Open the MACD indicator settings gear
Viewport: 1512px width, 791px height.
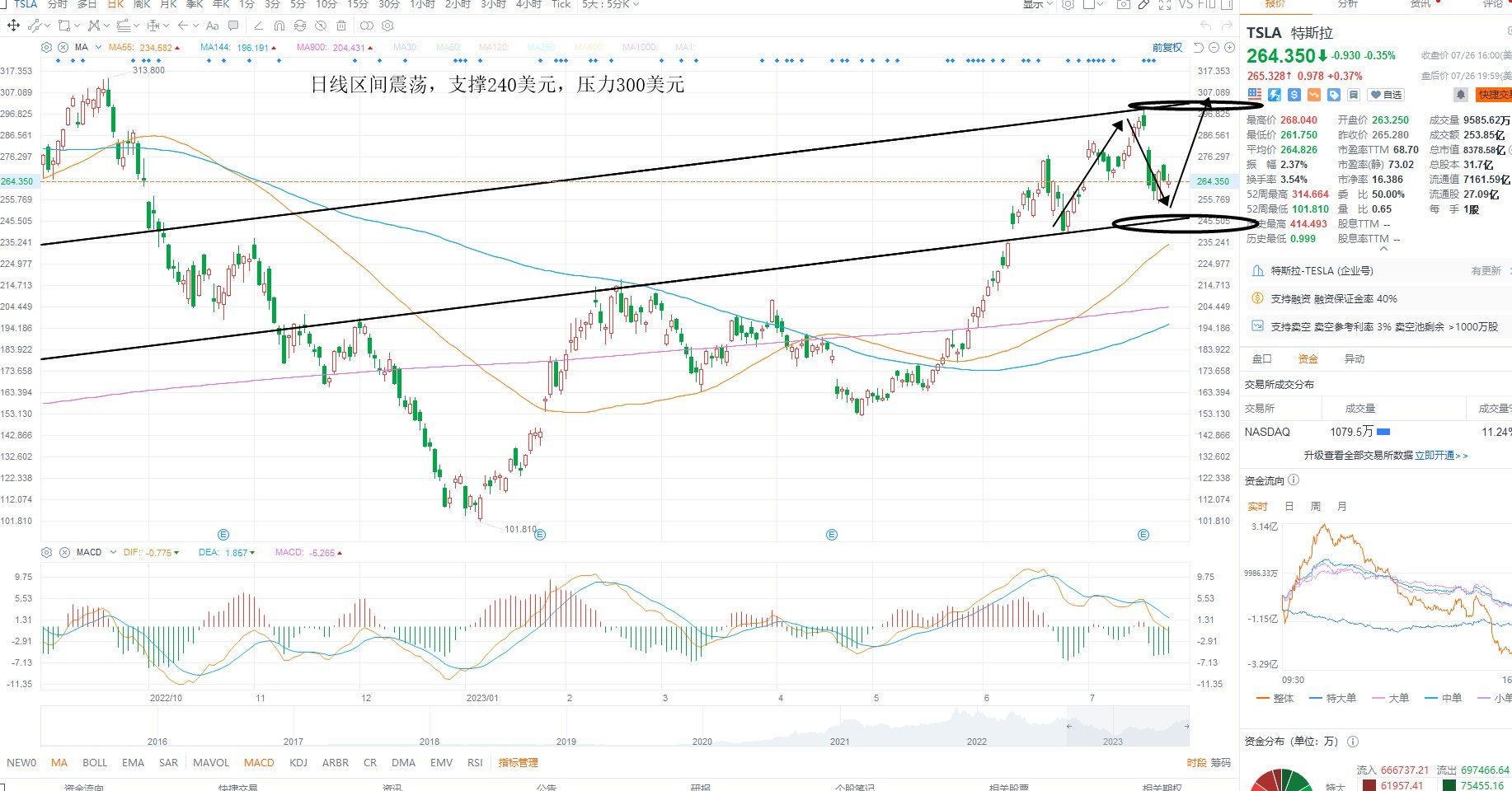click(x=47, y=552)
